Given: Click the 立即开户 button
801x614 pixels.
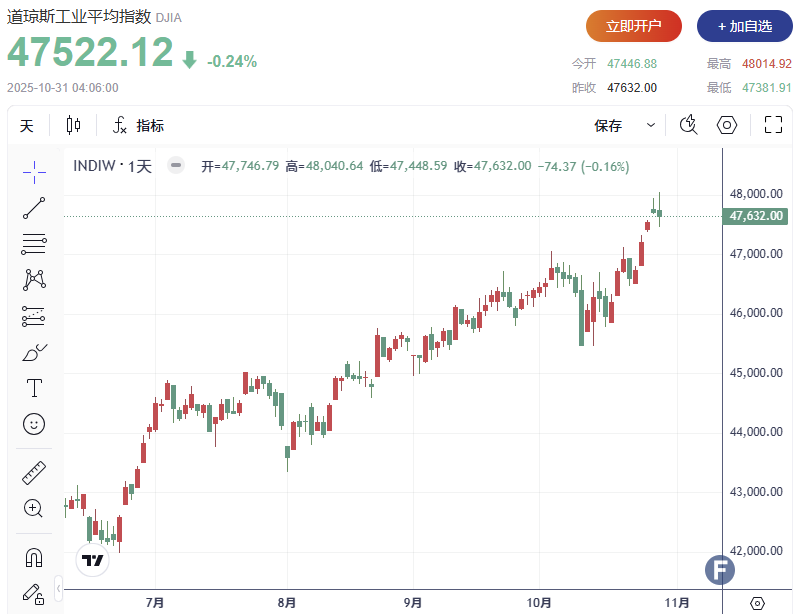Looking at the screenshot, I should (x=633, y=26).
